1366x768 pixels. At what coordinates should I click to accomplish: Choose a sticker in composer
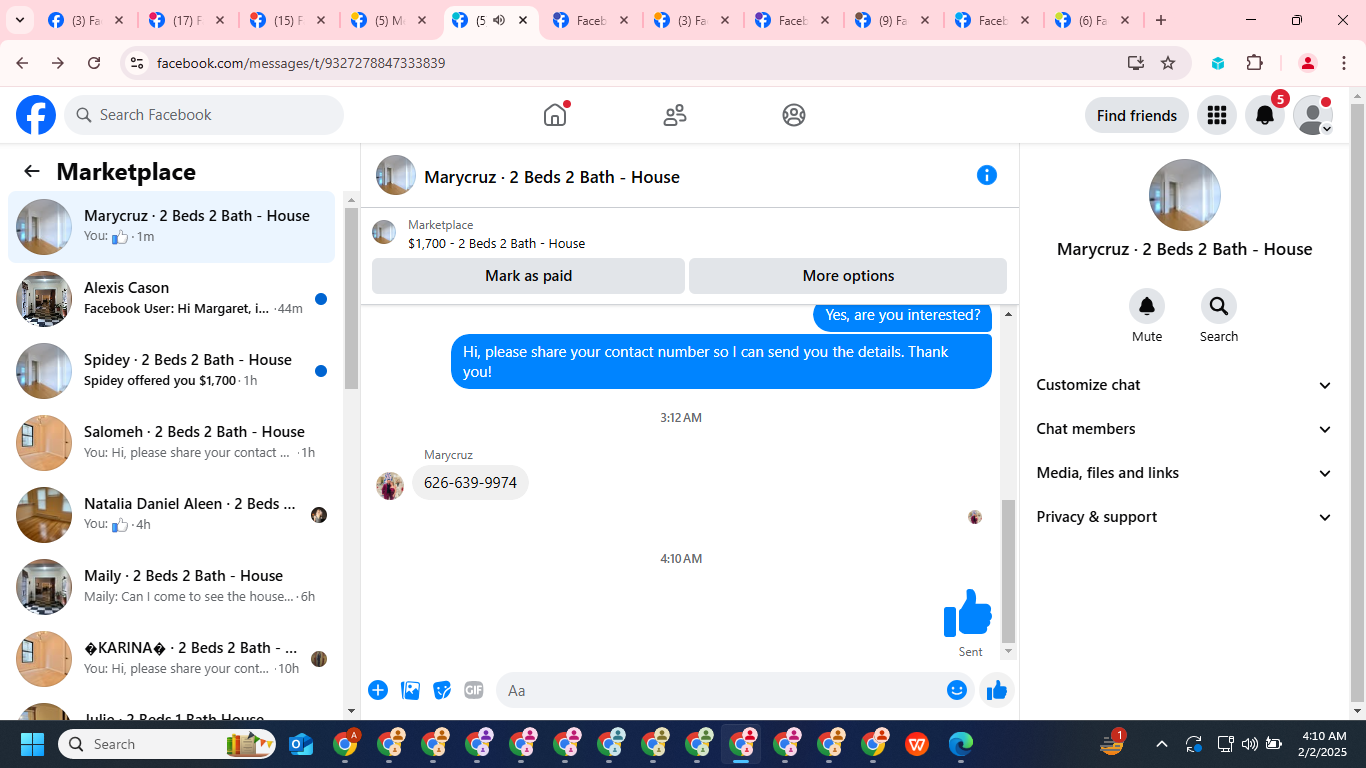pos(442,690)
